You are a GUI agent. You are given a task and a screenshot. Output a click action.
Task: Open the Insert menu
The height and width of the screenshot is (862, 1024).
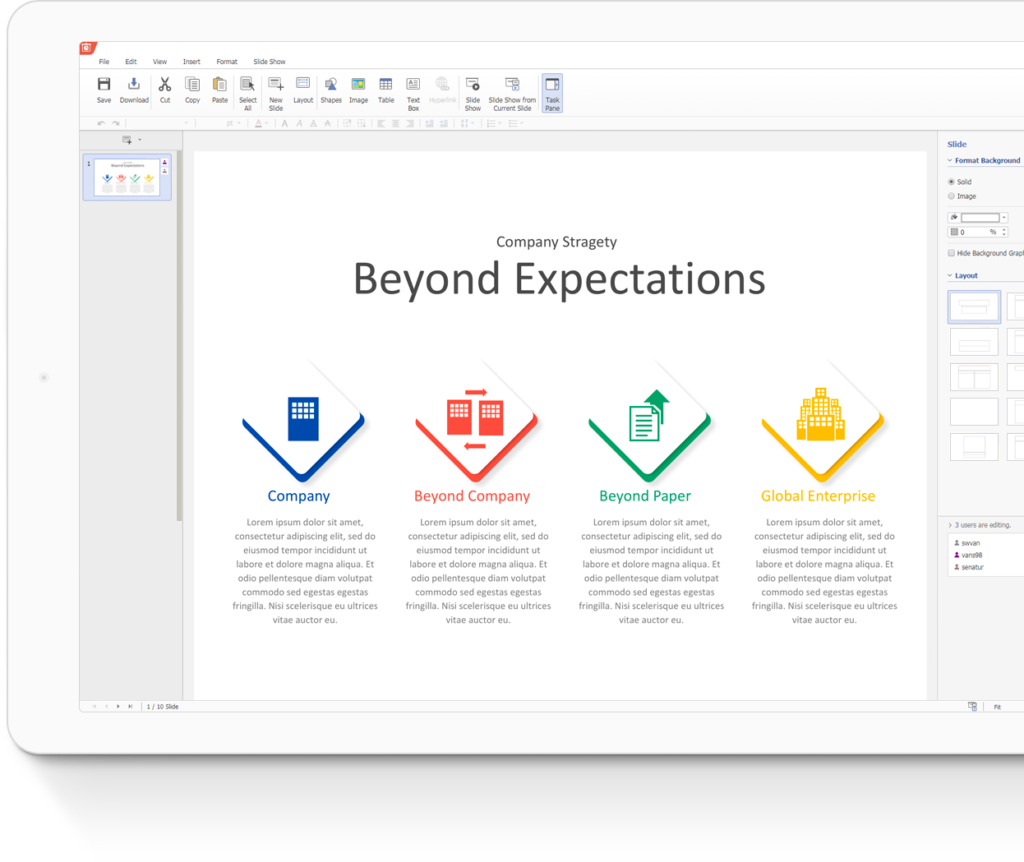(191, 62)
